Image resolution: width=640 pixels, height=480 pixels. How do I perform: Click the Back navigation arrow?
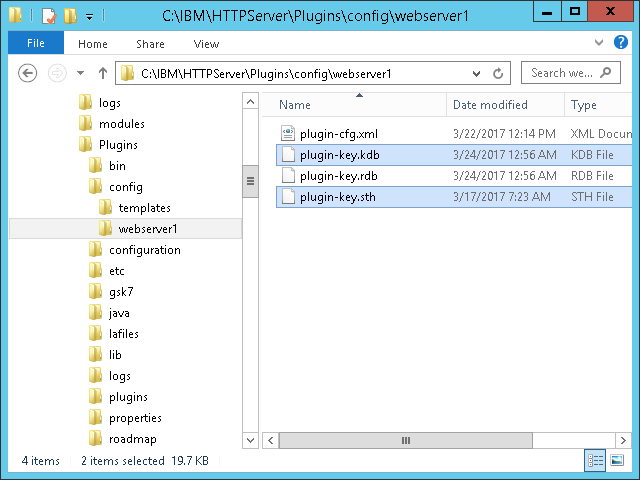[28, 73]
